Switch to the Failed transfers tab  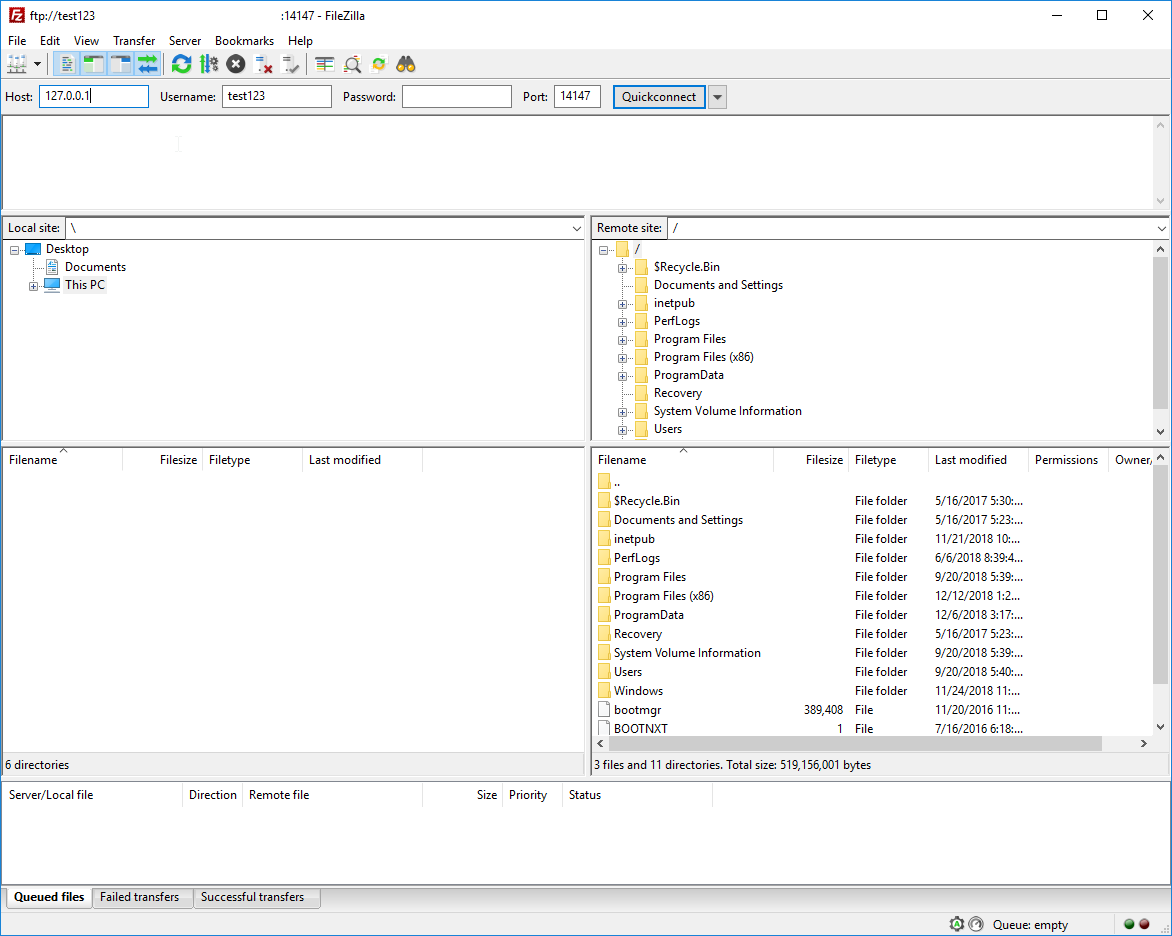coord(142,897)
